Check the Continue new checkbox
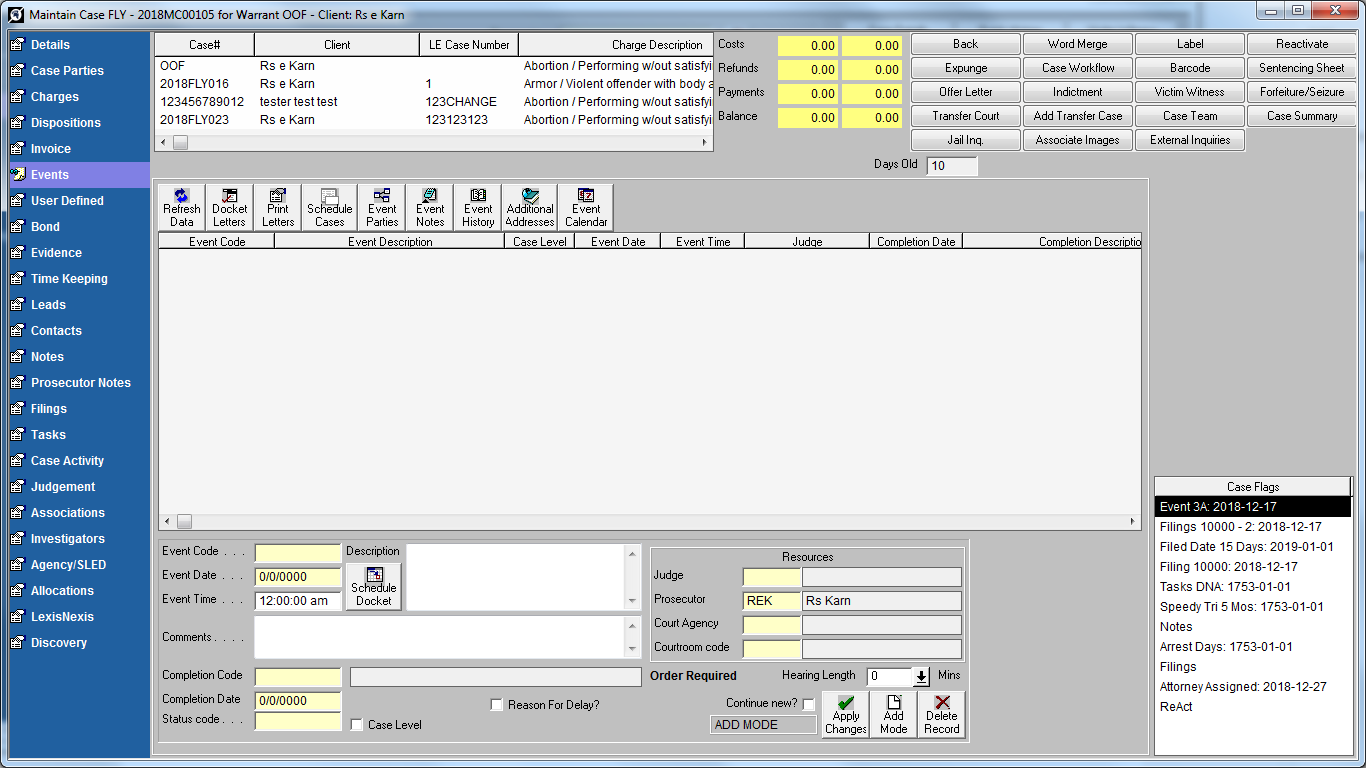This screenshot has height=768, width=1366. coord(809,704)
